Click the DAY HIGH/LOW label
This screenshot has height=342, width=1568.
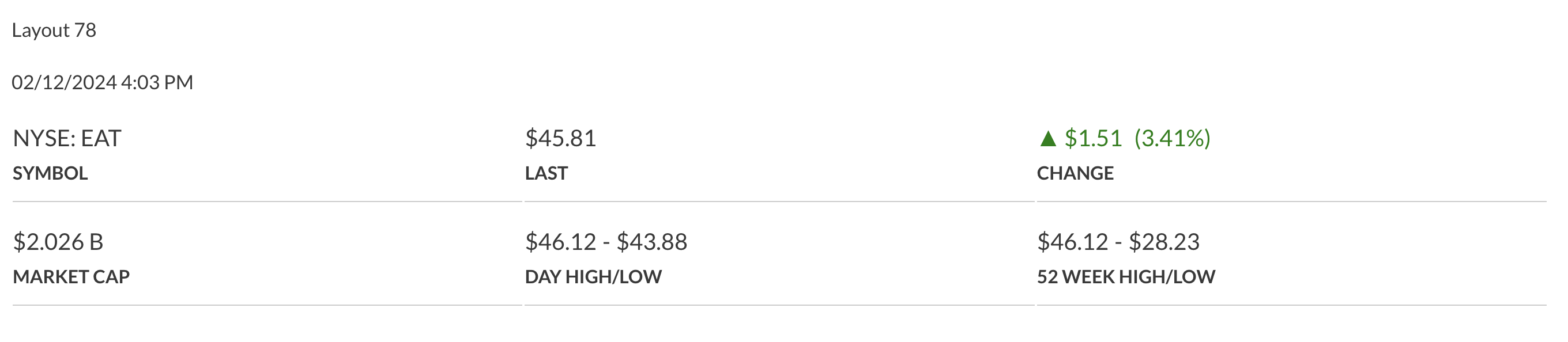click(593, 277)
